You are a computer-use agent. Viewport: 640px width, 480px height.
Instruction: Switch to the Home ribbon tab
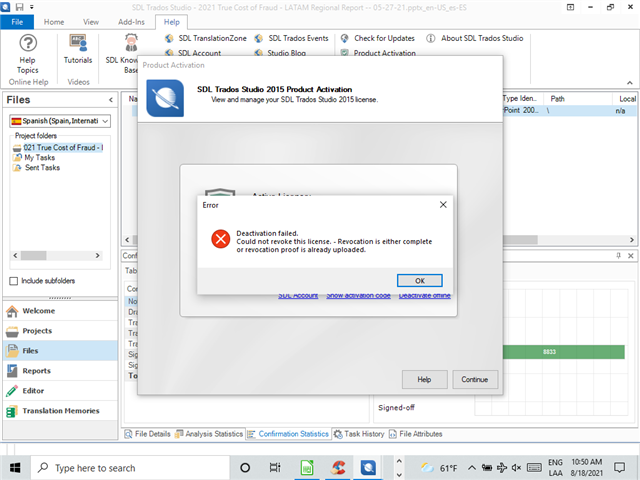click(x=54, y=22)
